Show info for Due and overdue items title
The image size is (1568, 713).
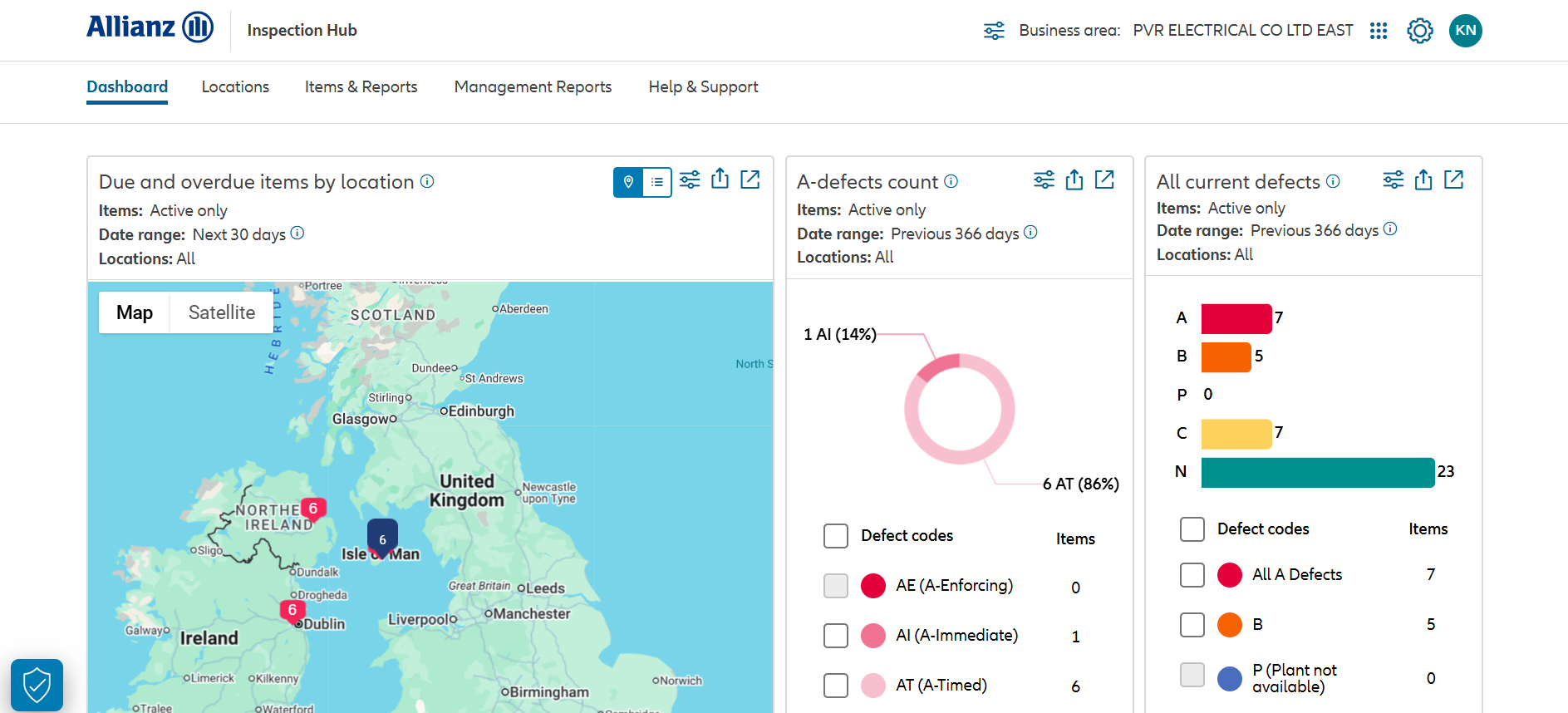pyautogui.click(x=427, y=181)
